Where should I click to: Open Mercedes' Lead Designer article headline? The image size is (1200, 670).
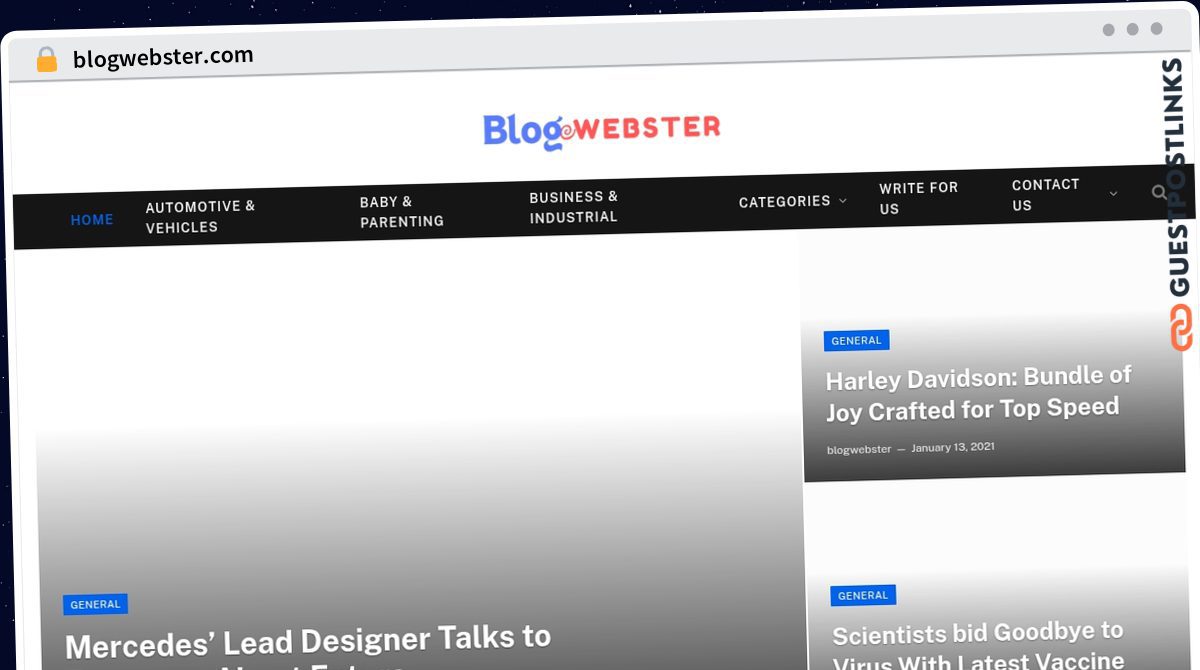(x=308, y=642)
